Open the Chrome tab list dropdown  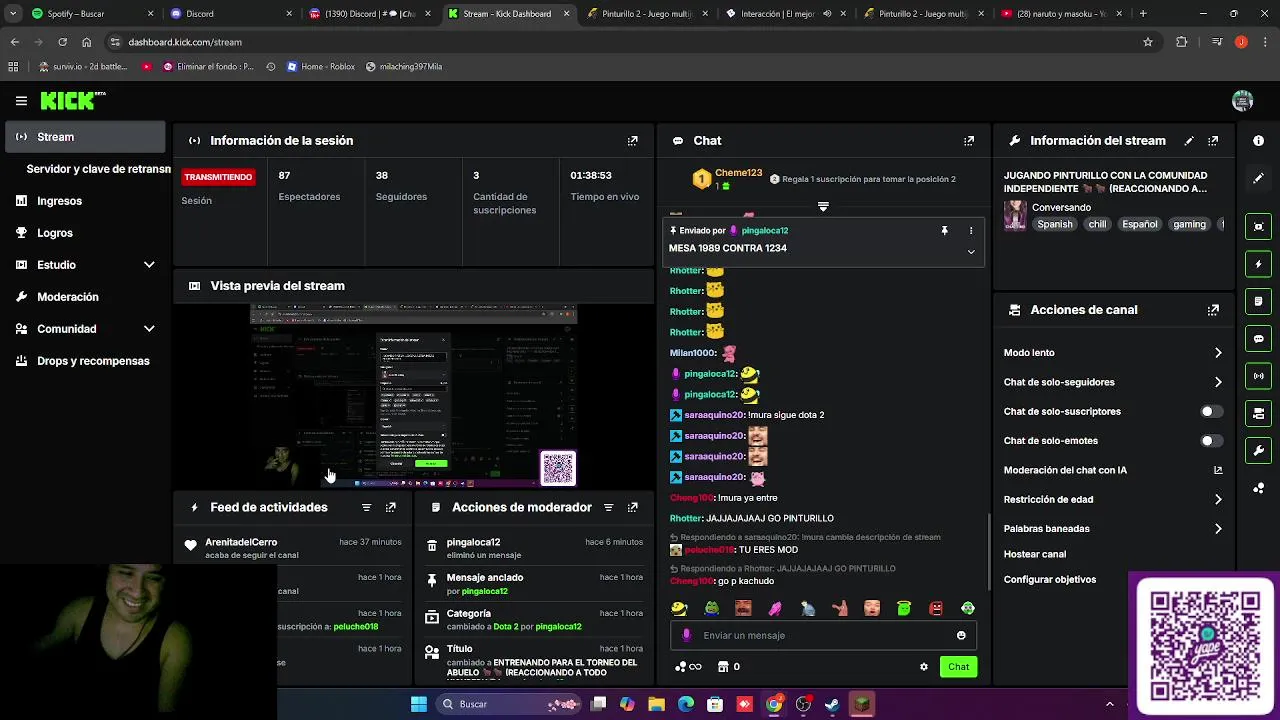(x=13, y=14)
